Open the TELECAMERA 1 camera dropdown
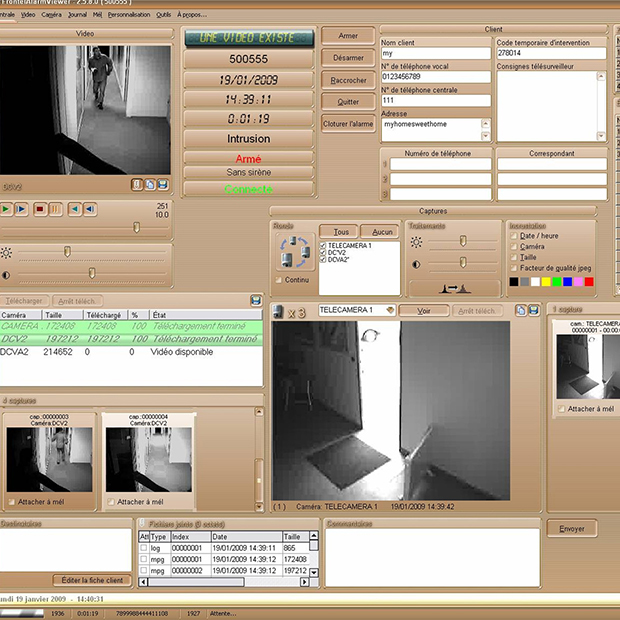This screenshot has height=620, width=620. (x=390, y=311)
